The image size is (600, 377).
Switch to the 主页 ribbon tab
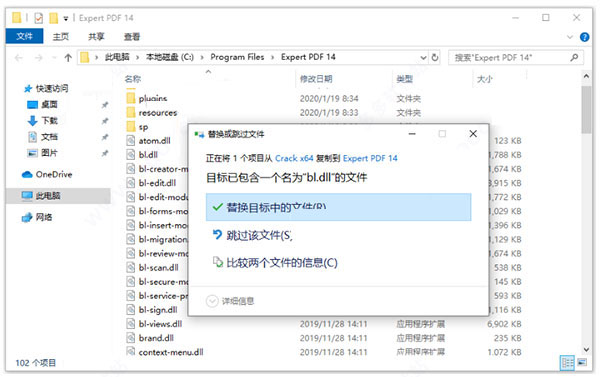tap(60, 36)
